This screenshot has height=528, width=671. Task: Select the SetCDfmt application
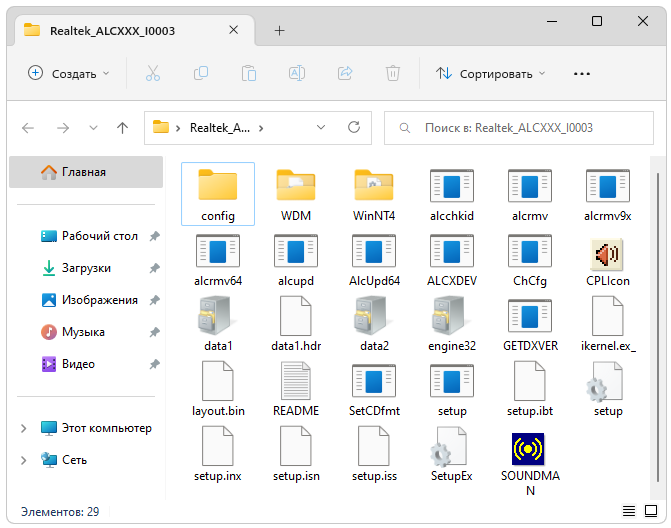click(374, 389)
